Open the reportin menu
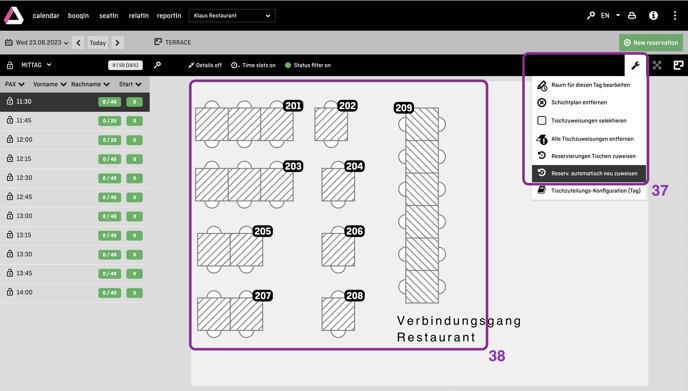This screenshot has width=688, height=391. (169, 15)
